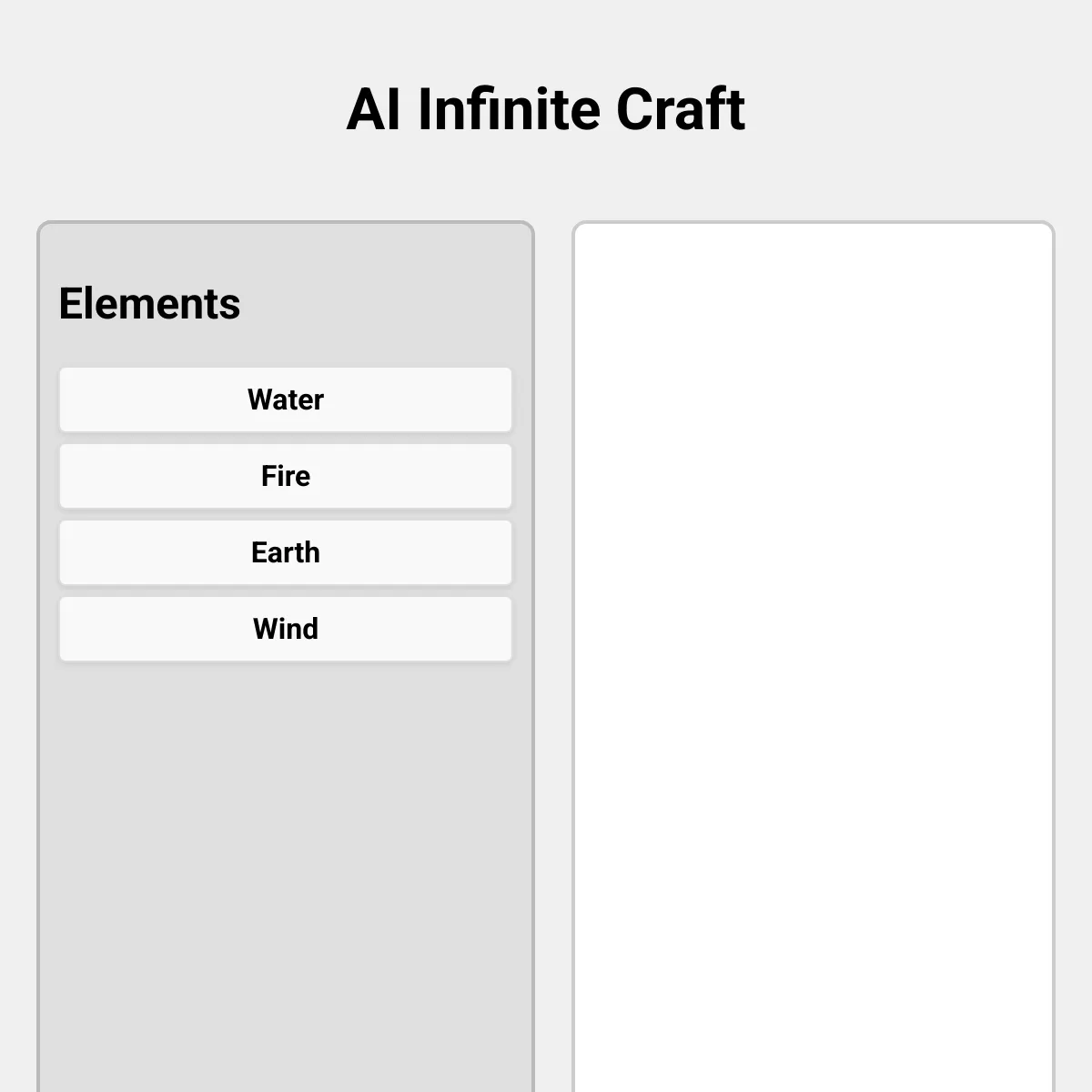Pick the Fire element
The width and height of the screenshot is (1092, 1092).
click(286, 476)
